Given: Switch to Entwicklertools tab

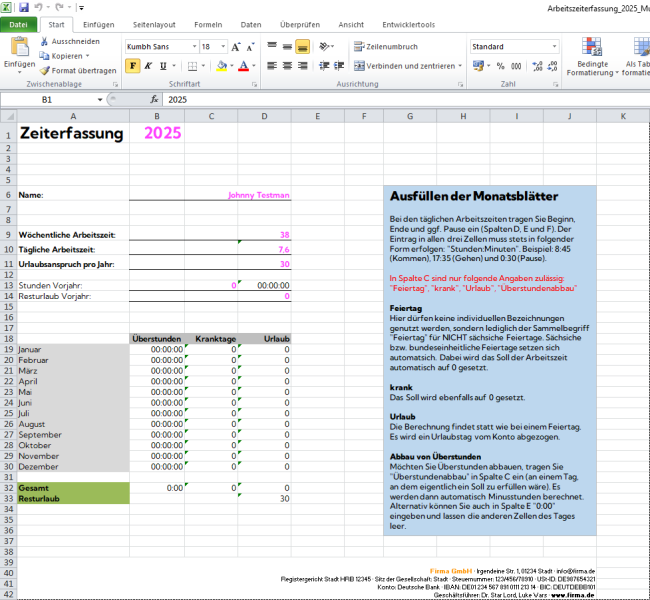Looking at the screenshot, I should (409, 24).
